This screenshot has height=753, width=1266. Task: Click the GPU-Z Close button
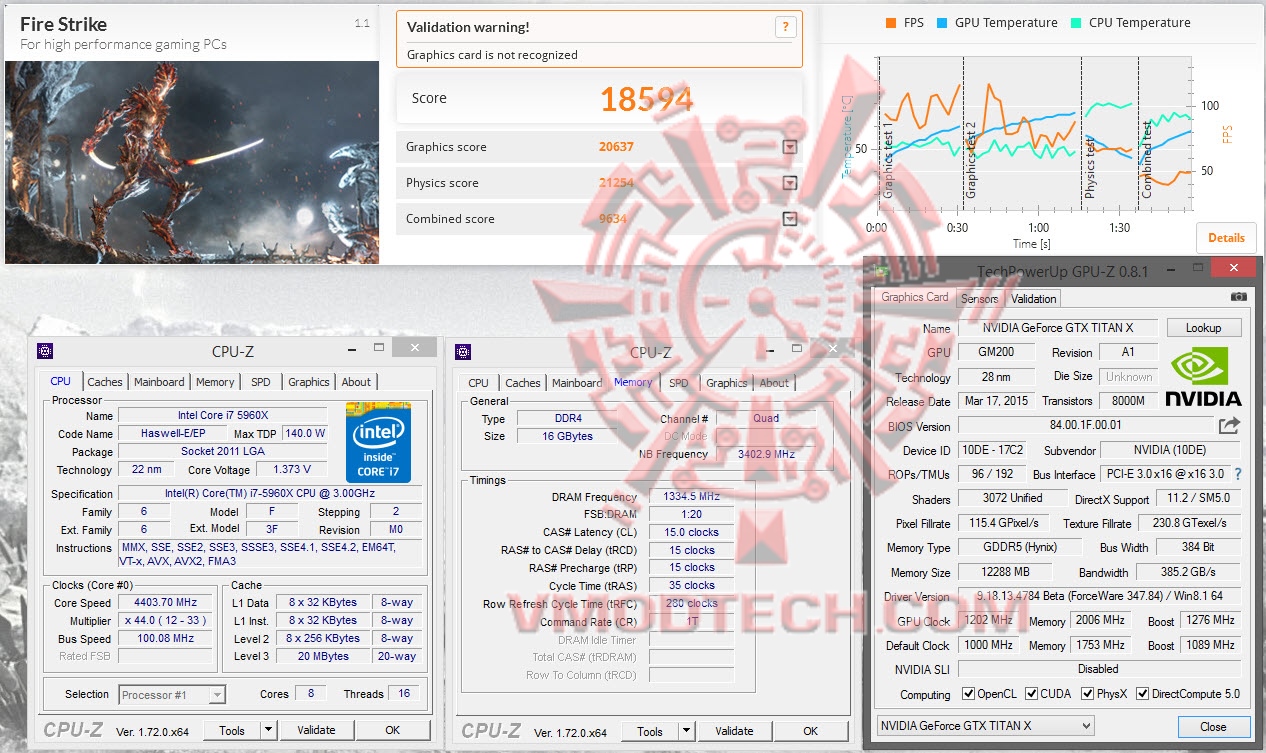[x=1213, y=727]
